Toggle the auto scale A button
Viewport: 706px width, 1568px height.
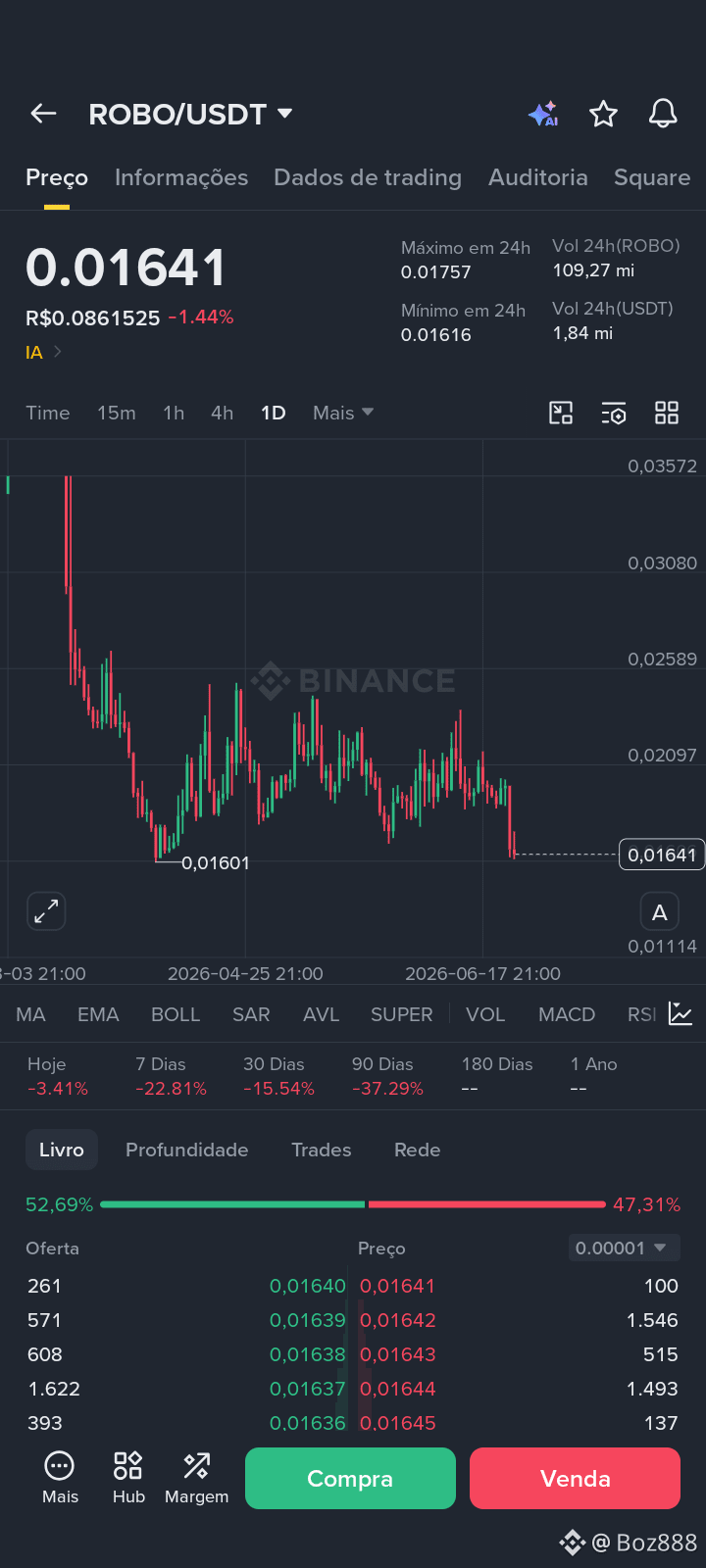pos(660,912)
